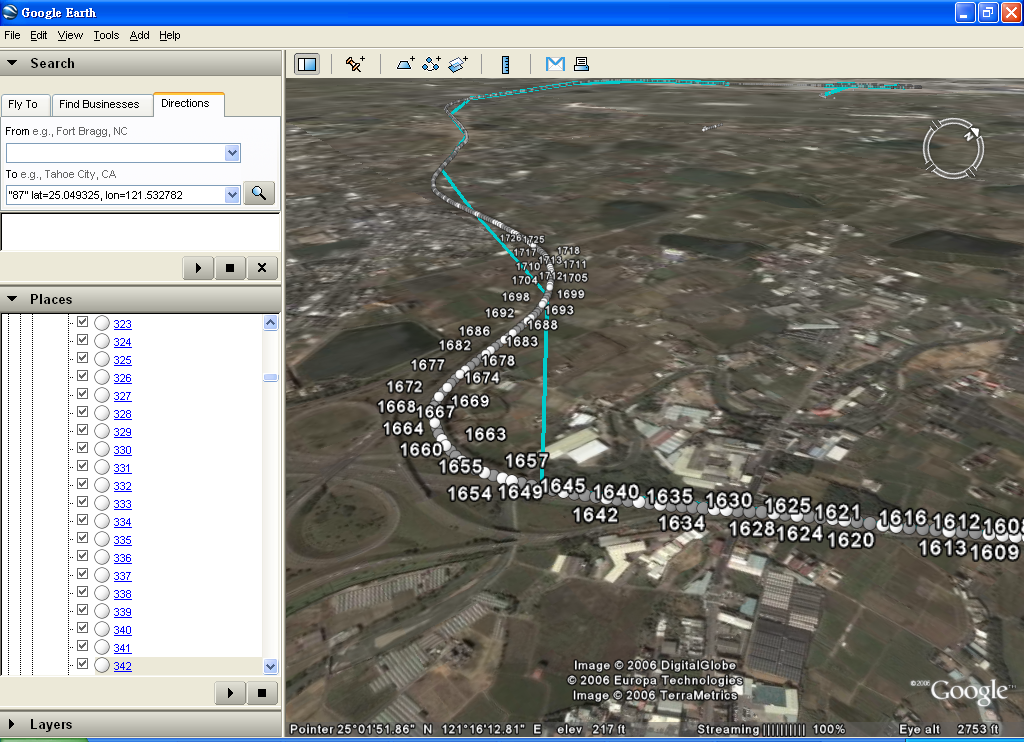
Task: Open the File menu
Action: click(x=12, y=35)
